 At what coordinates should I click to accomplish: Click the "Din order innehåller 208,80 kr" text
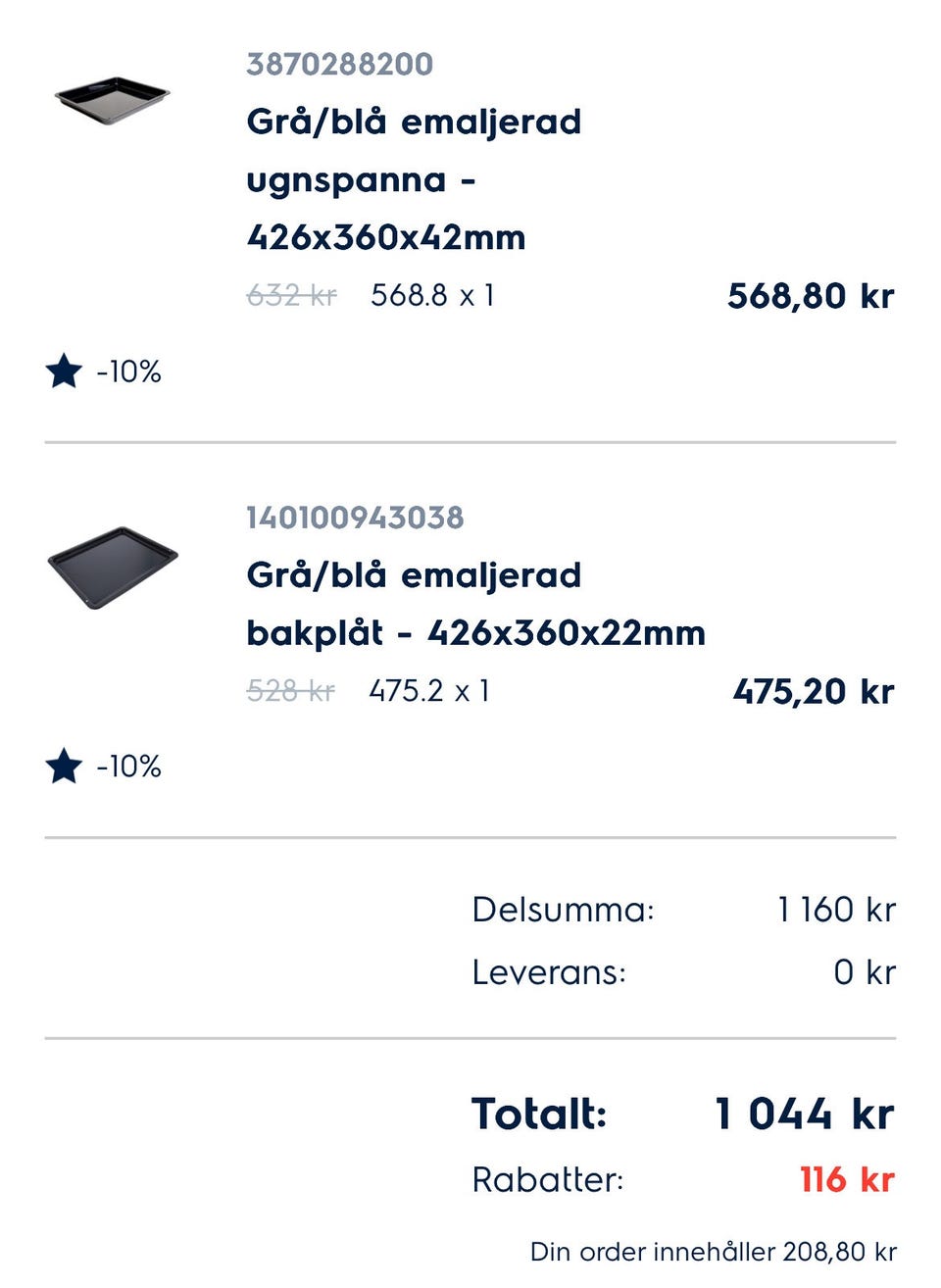(713, 1252)
